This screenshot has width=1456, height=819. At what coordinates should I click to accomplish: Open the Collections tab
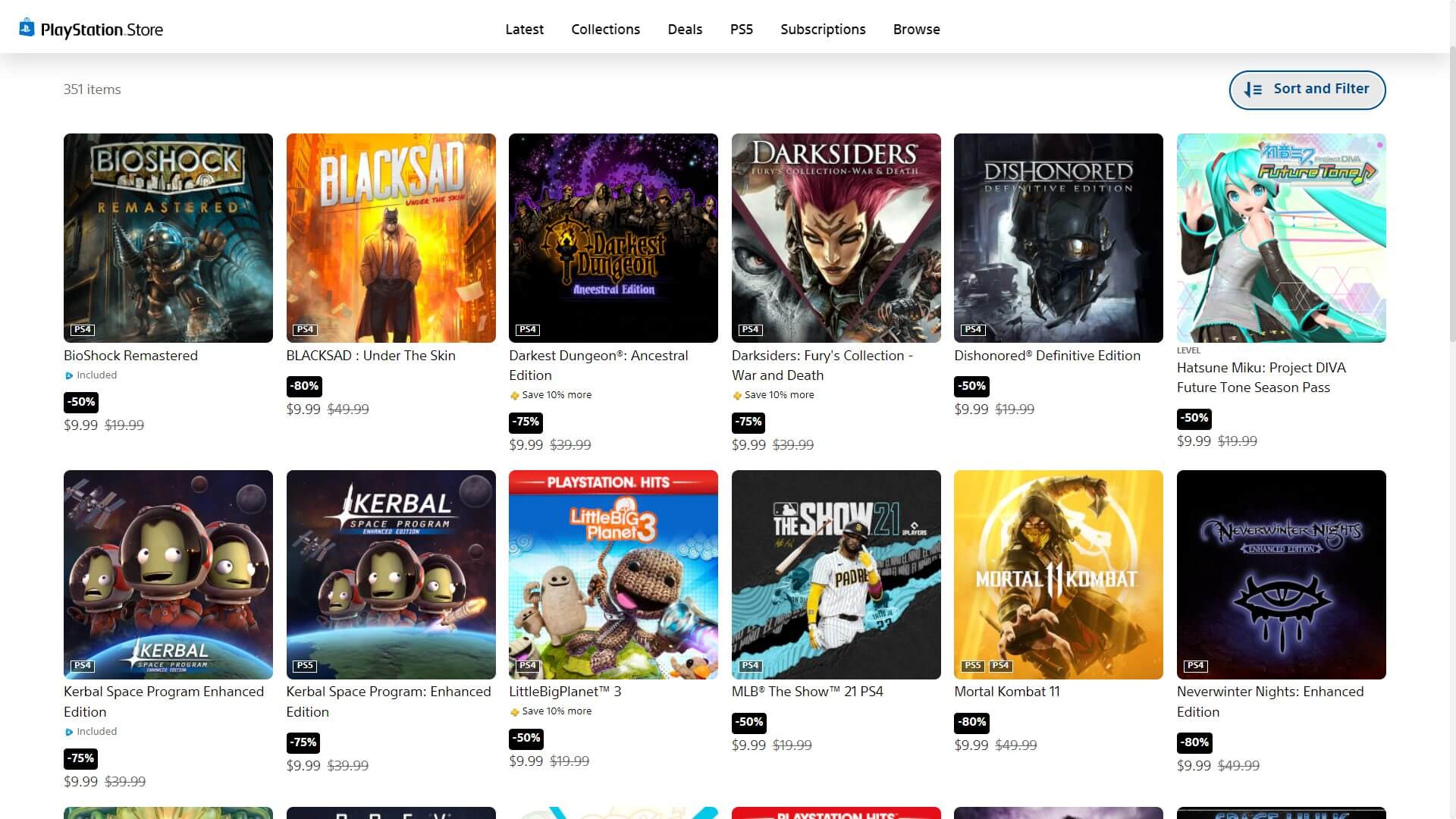click(x=605, y=30)
